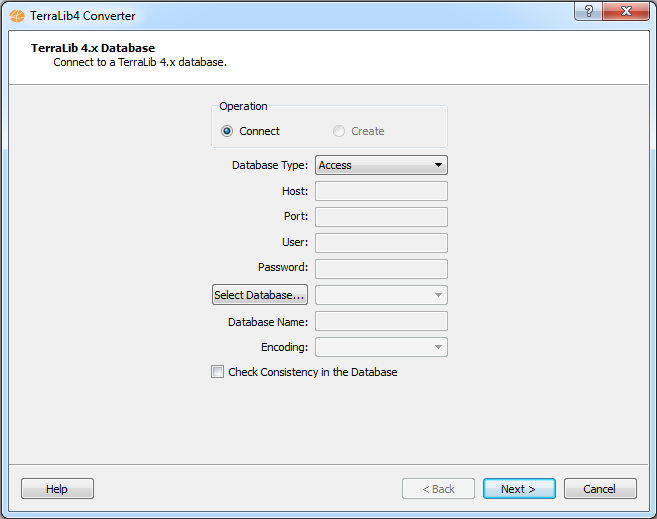Focus the Host input field
Image resolution: width=657 pixels, height=519 pixels.
(381, 191)
